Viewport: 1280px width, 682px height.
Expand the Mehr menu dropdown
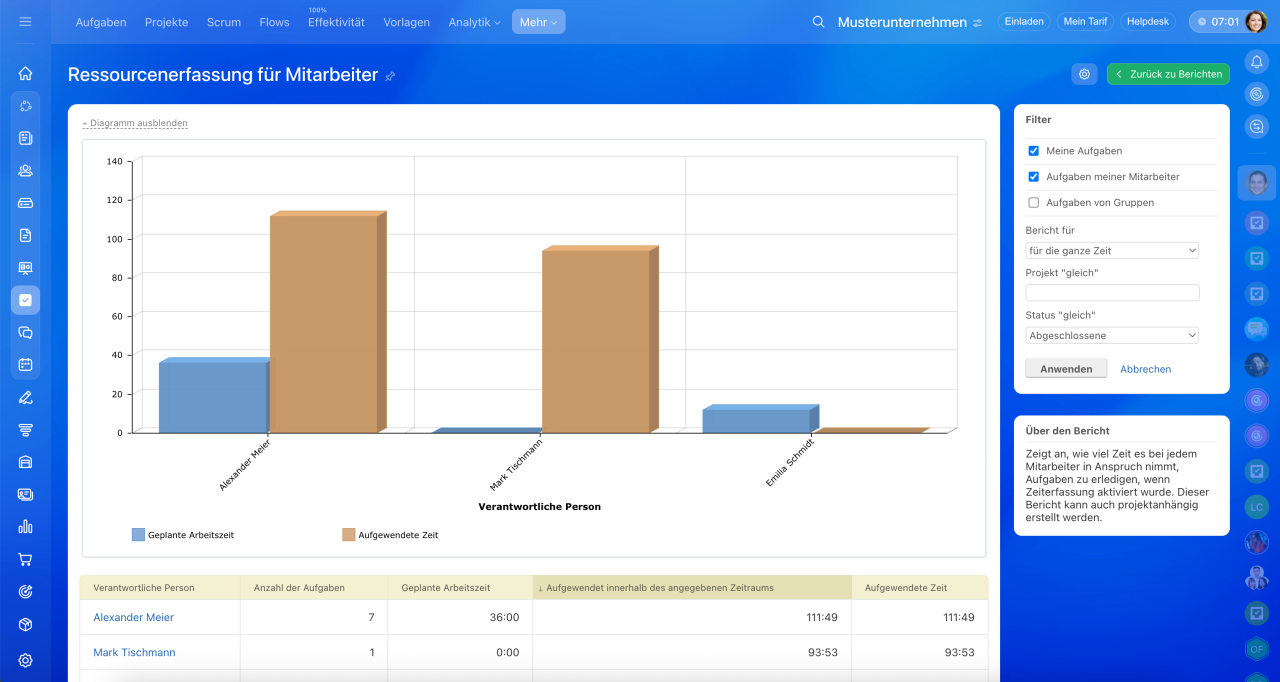coord(538,22)
